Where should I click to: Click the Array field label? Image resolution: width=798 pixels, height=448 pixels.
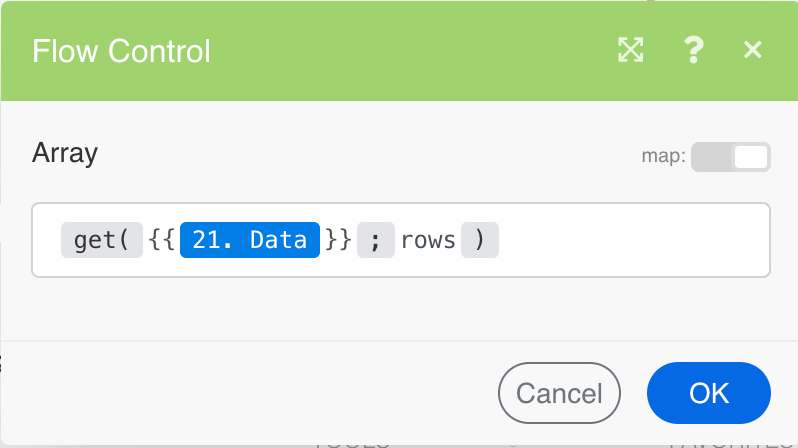pyautogui.click(x=65, y=153)
